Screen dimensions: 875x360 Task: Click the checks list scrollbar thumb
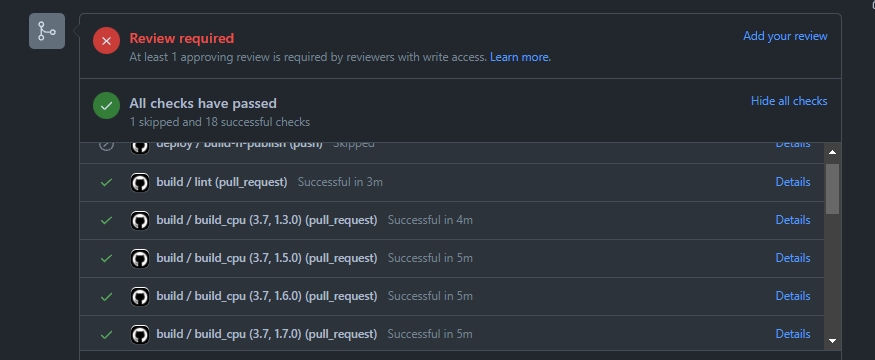coord(833,189)
